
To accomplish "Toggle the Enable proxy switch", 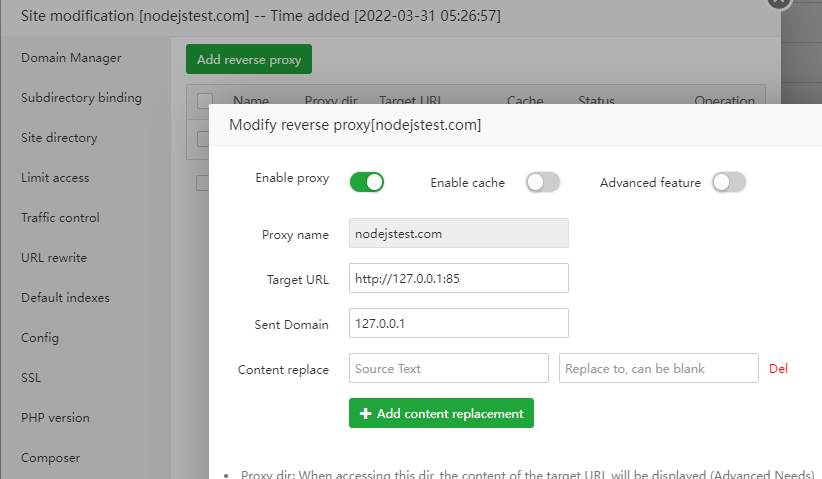I will tap(367, 182).
